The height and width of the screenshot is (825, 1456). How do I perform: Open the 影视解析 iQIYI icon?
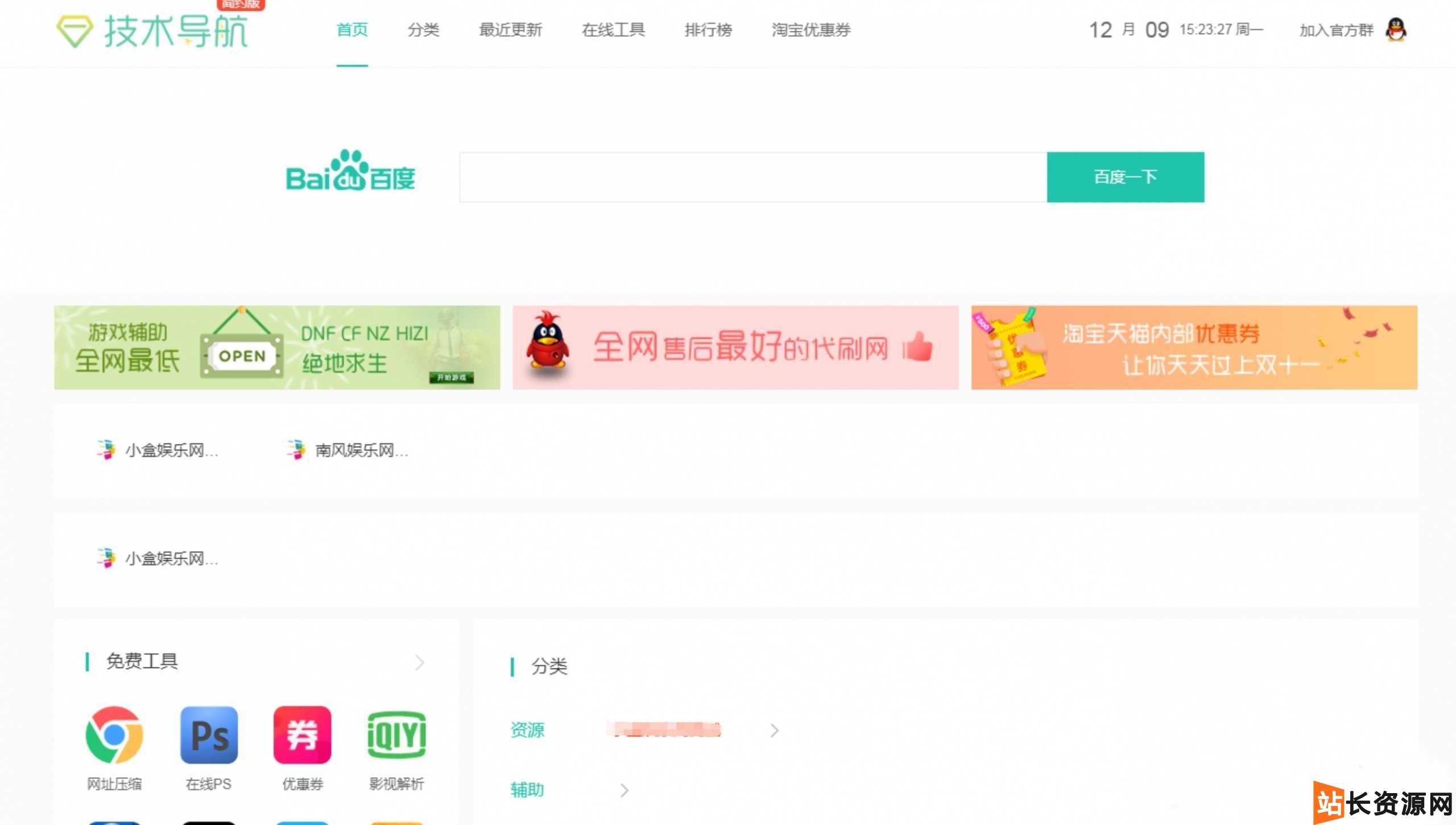click(x=396, y=735)
